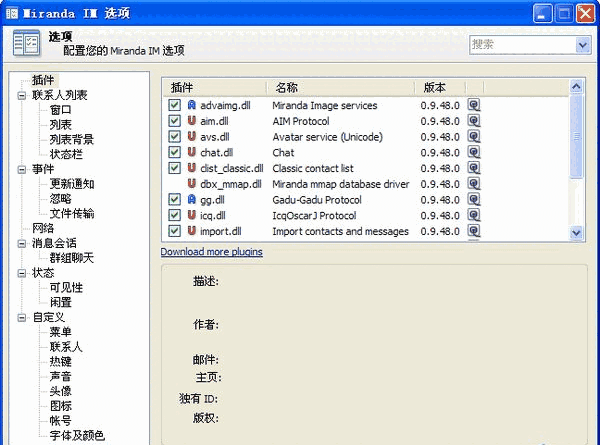Screen dimensions: 600x445
Task: Open Download more plugins link
Action: coord(212,252)
